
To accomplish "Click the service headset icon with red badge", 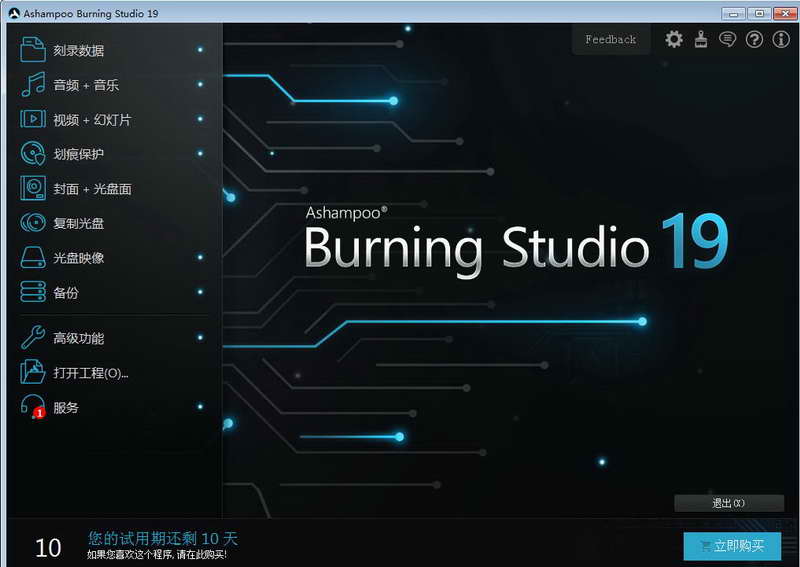I will pos(33,407).
